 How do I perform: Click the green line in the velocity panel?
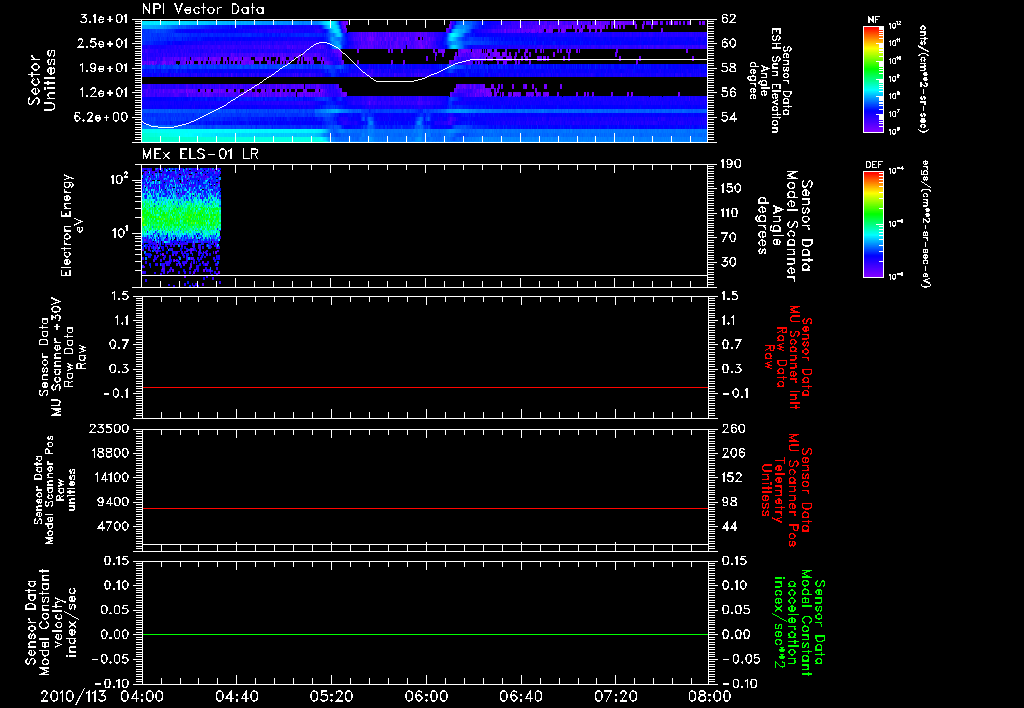tap(424, 634)
